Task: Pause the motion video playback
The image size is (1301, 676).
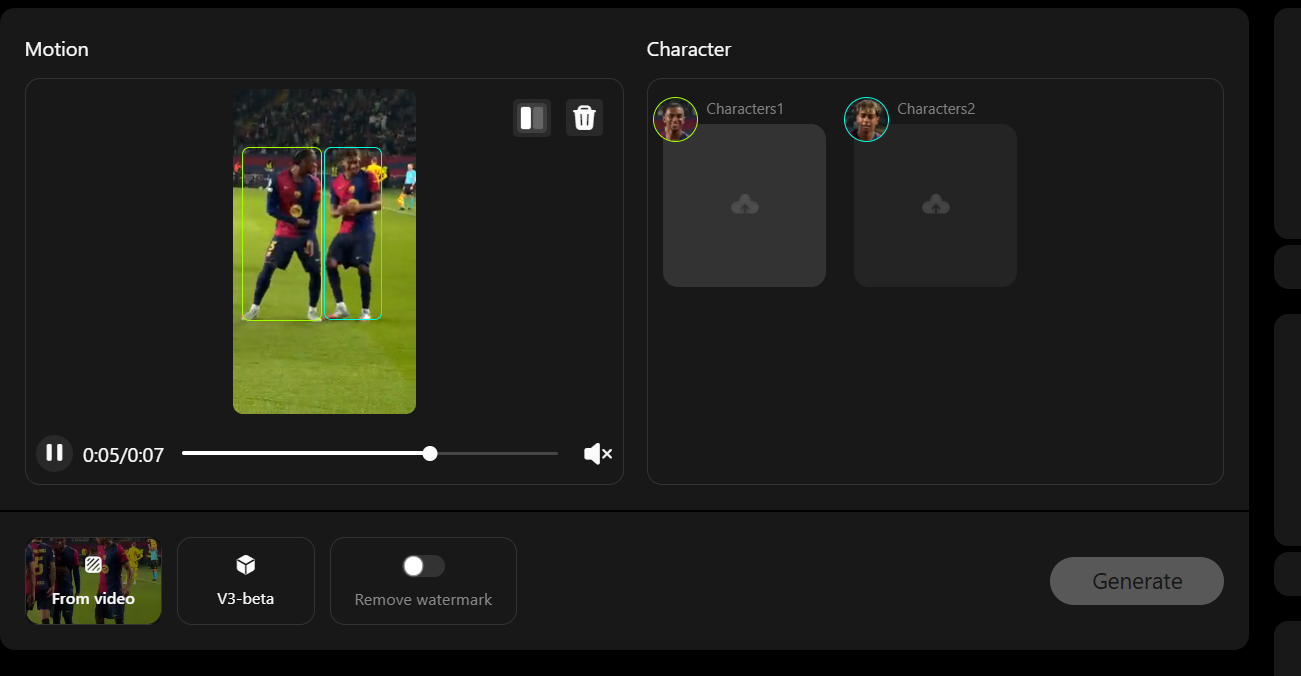Action: 55,453
